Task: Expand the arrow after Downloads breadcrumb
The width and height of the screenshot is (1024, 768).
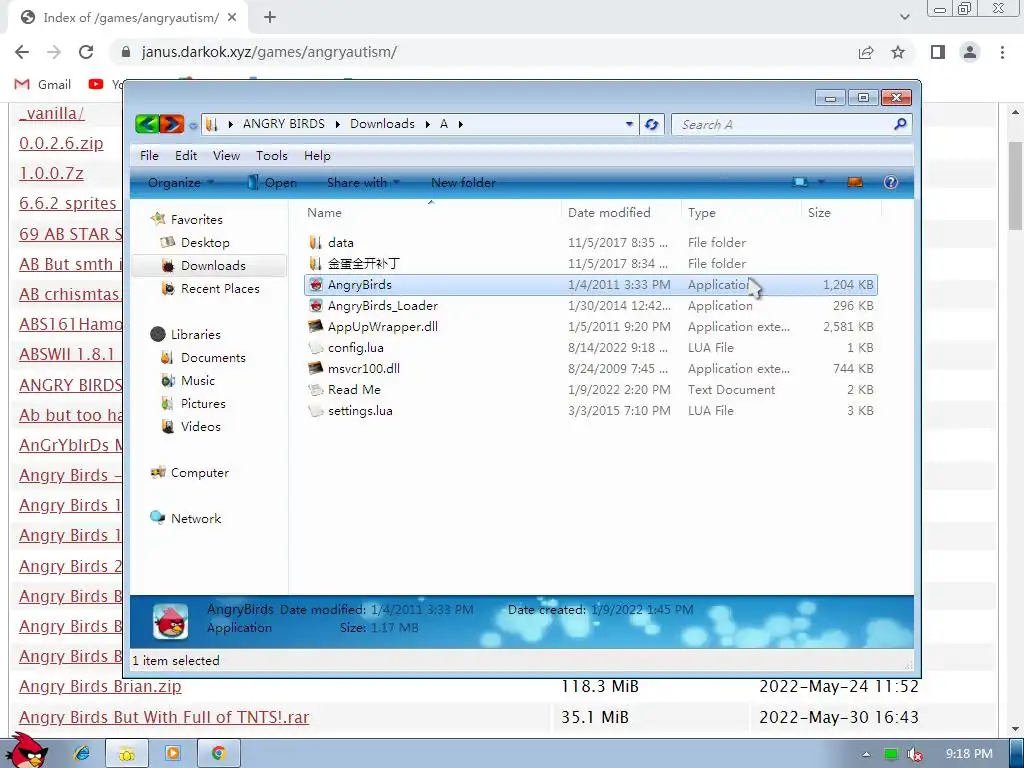Action: [x=428, y=124]
